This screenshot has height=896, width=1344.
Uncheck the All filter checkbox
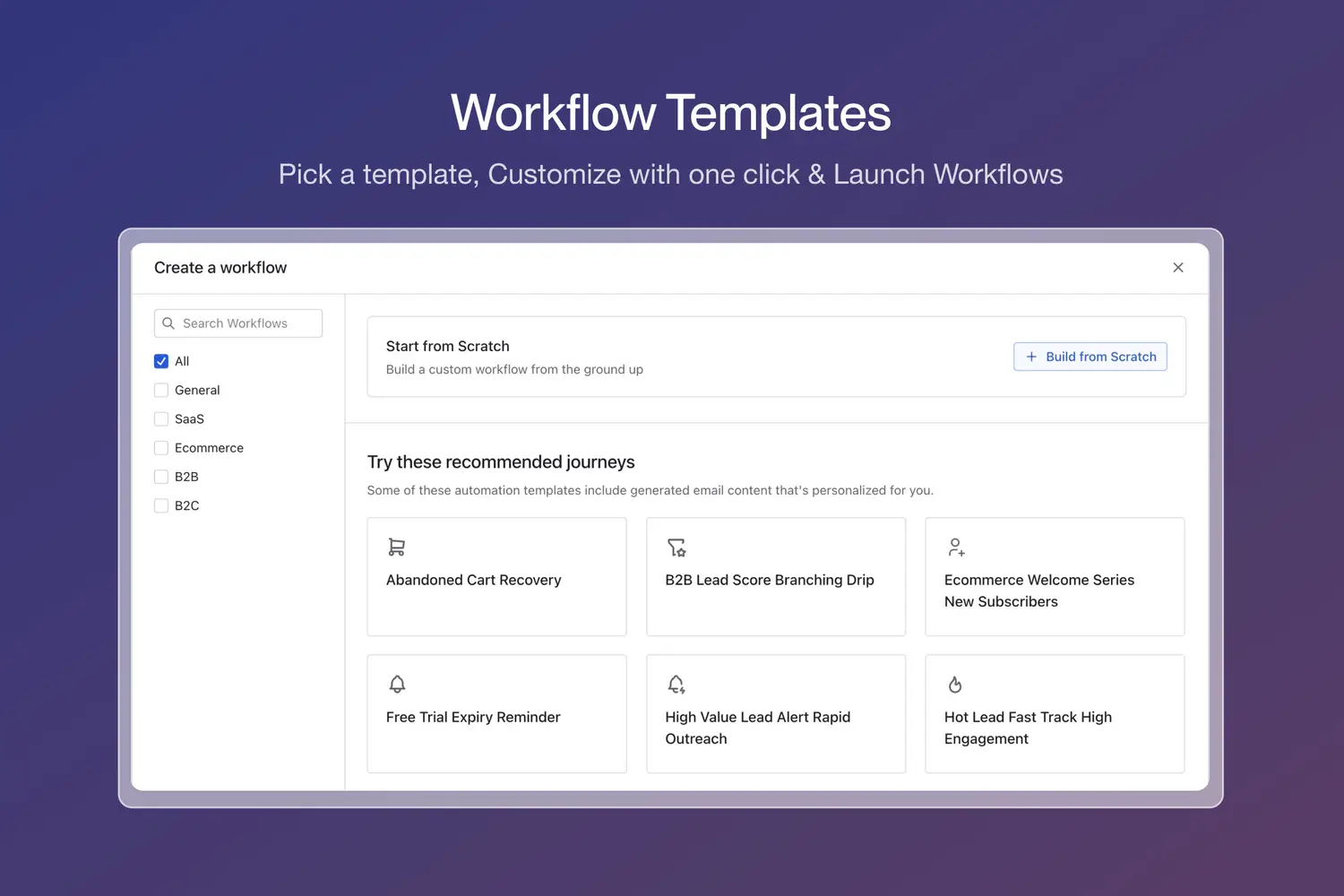click(161, 361)
